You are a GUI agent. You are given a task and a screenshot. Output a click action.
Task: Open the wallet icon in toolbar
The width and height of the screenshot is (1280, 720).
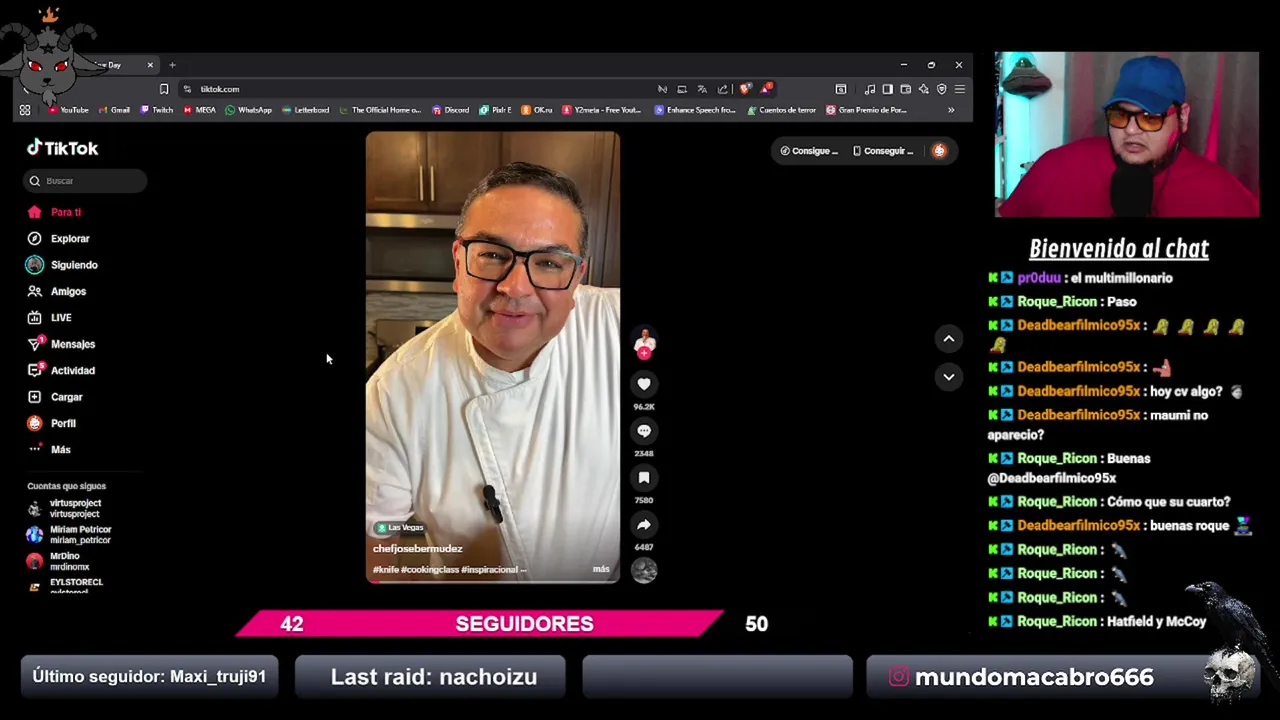[905, 89]
